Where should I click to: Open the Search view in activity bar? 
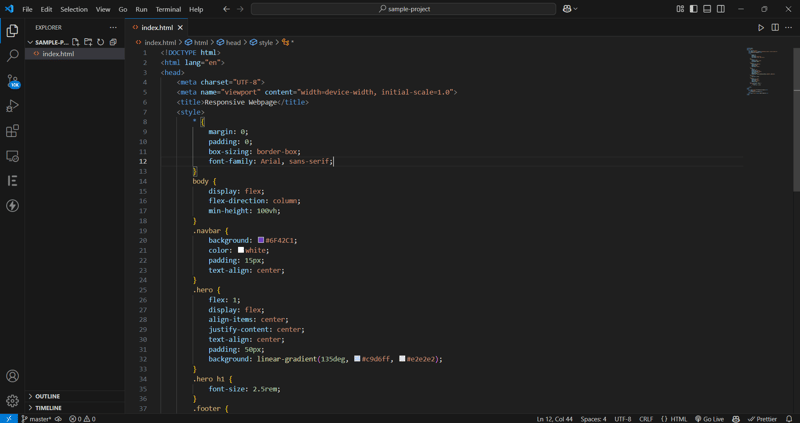12,56
